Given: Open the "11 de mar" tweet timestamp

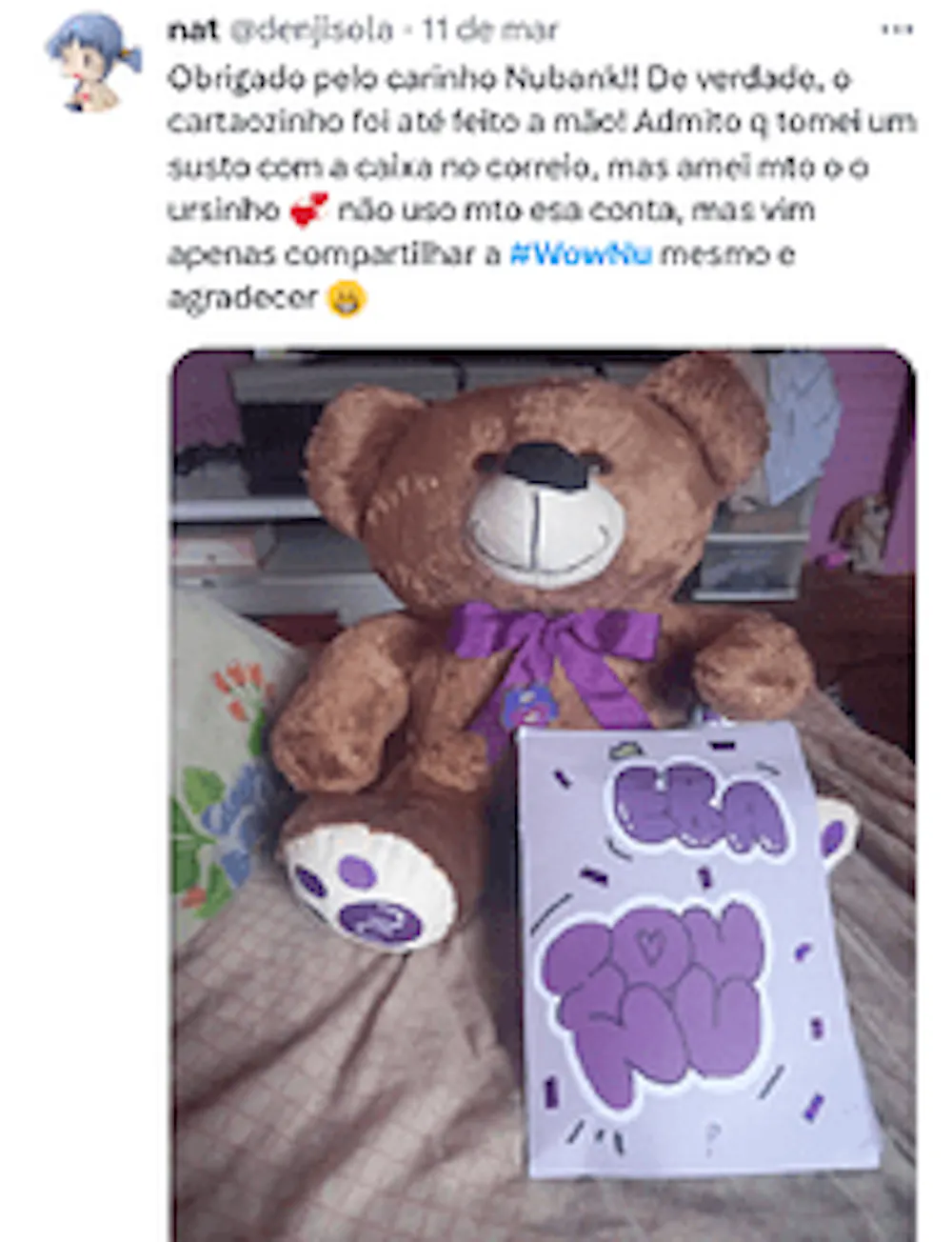Looking at the screenshot, I should click(490, 30).
